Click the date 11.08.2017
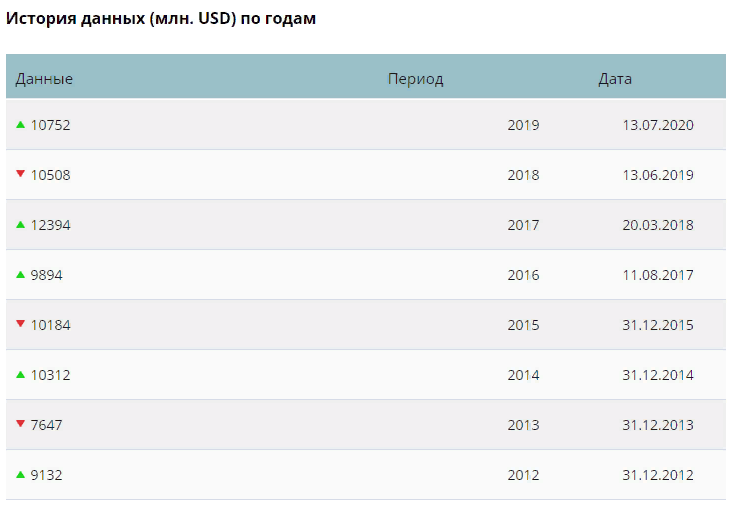The image size is (735, 515). (x=657, y=275)
